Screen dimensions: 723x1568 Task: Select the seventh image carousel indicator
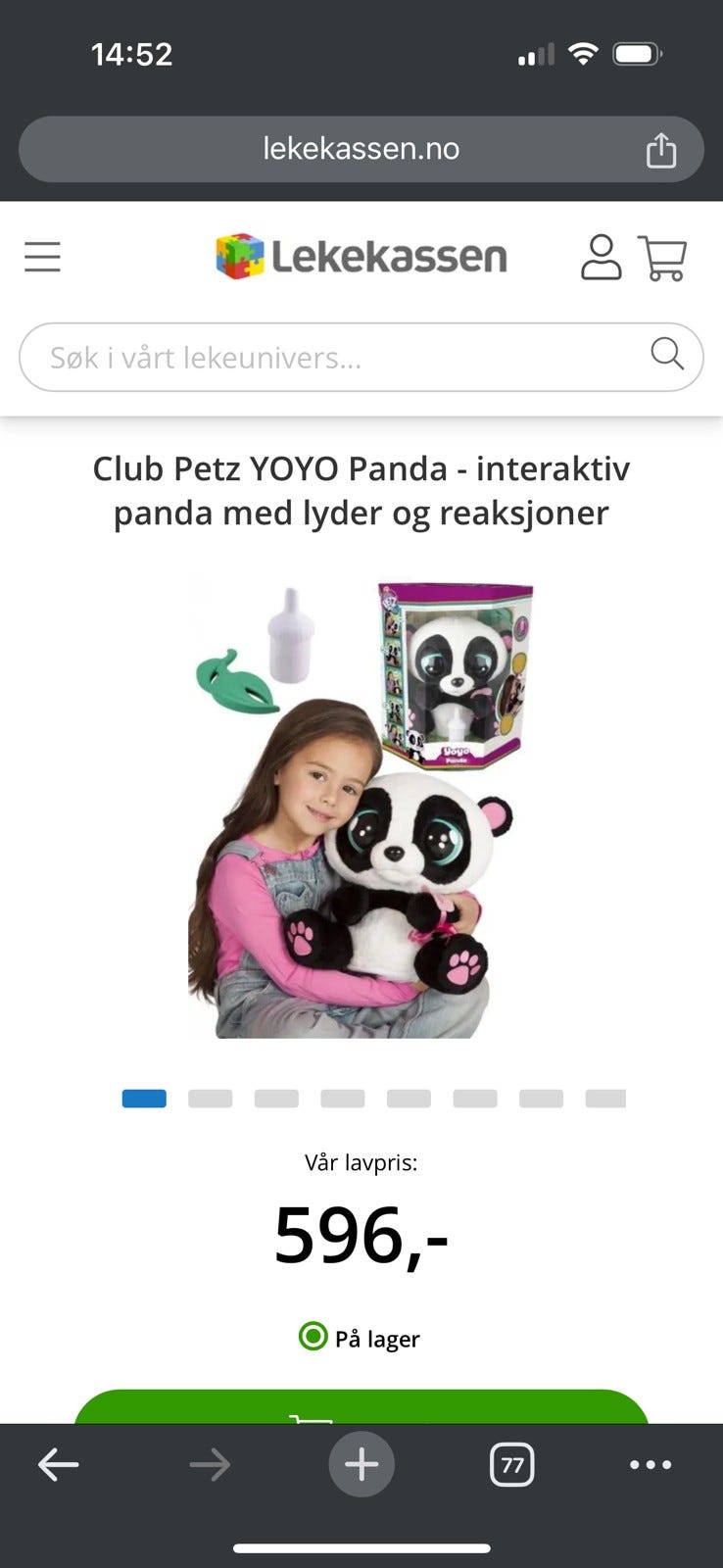coord(541,1099)
